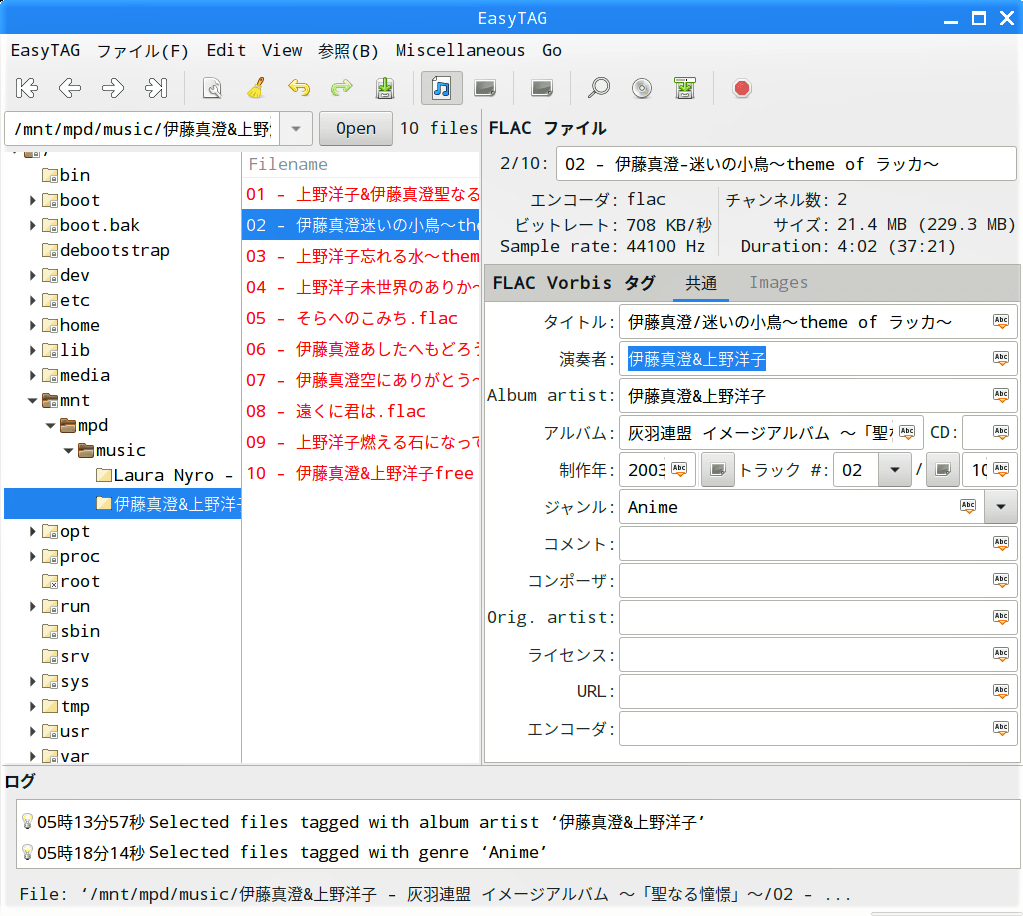Image resolution: width=1023 pixels, height=916 pixels.
Task: Click Abc icon in タイトル field
Action: pos(1001,321)
